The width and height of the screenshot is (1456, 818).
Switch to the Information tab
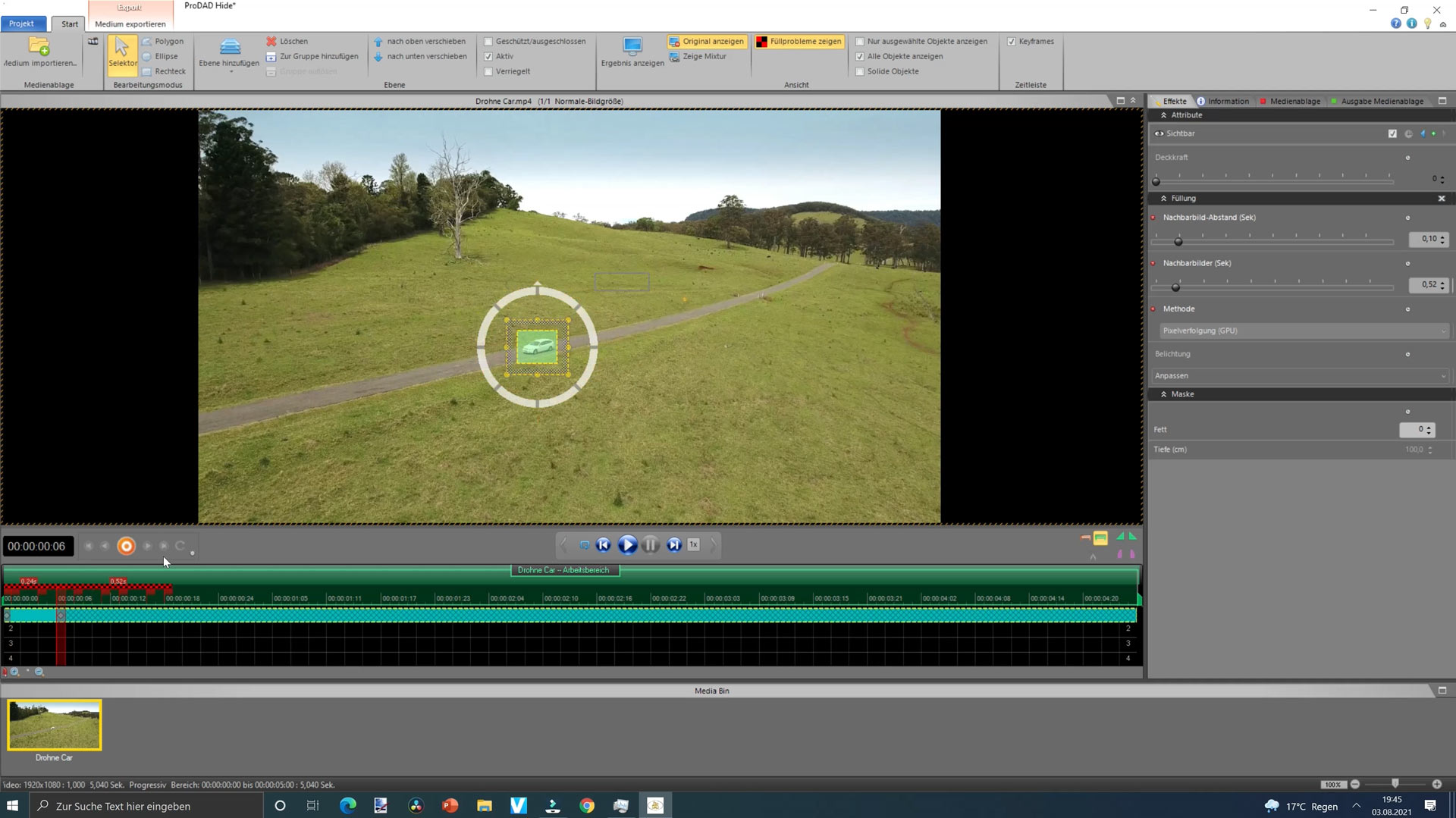tap(1223, 101)
